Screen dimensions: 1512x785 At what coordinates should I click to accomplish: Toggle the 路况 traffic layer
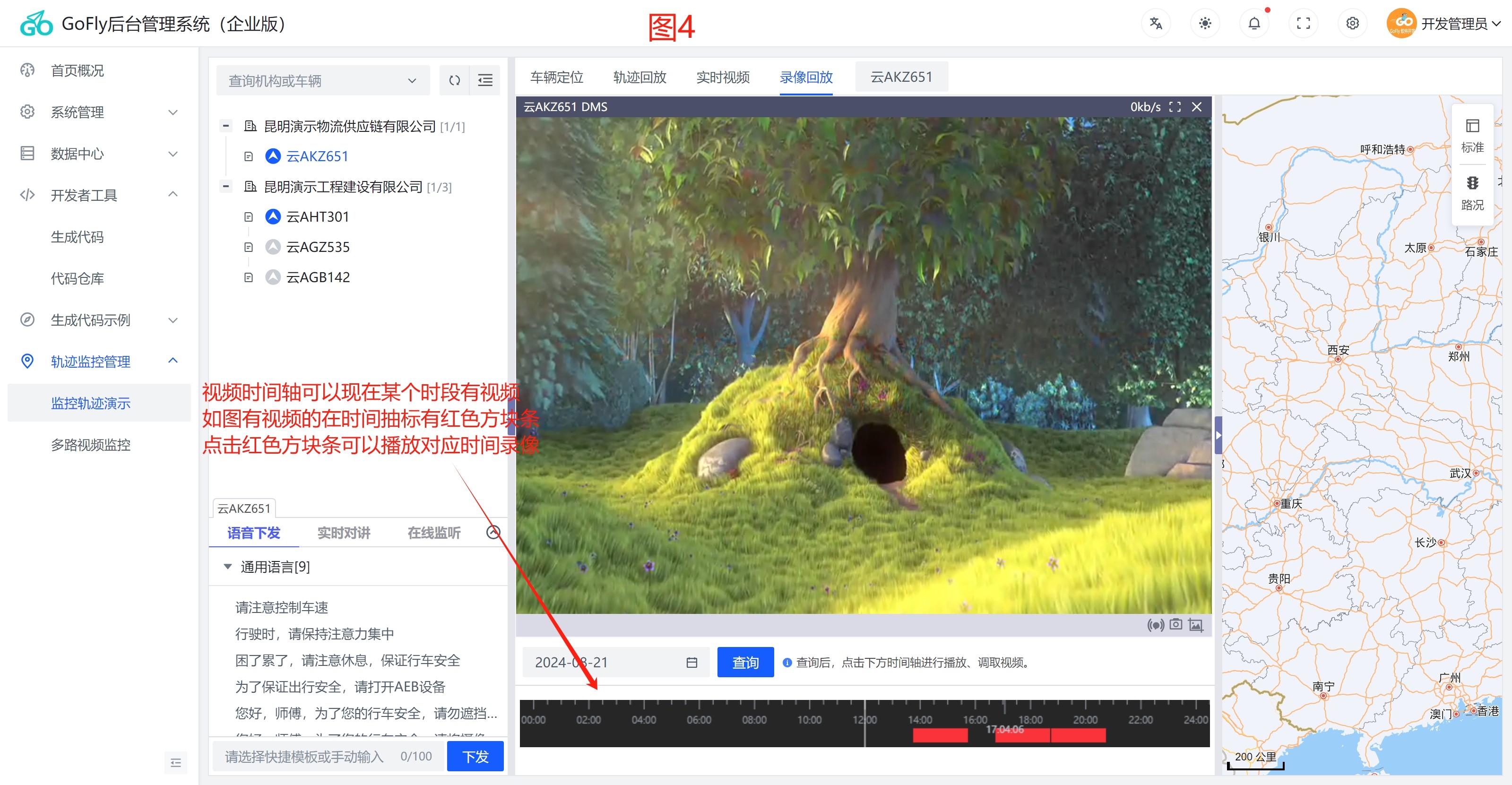[1472, 193]
